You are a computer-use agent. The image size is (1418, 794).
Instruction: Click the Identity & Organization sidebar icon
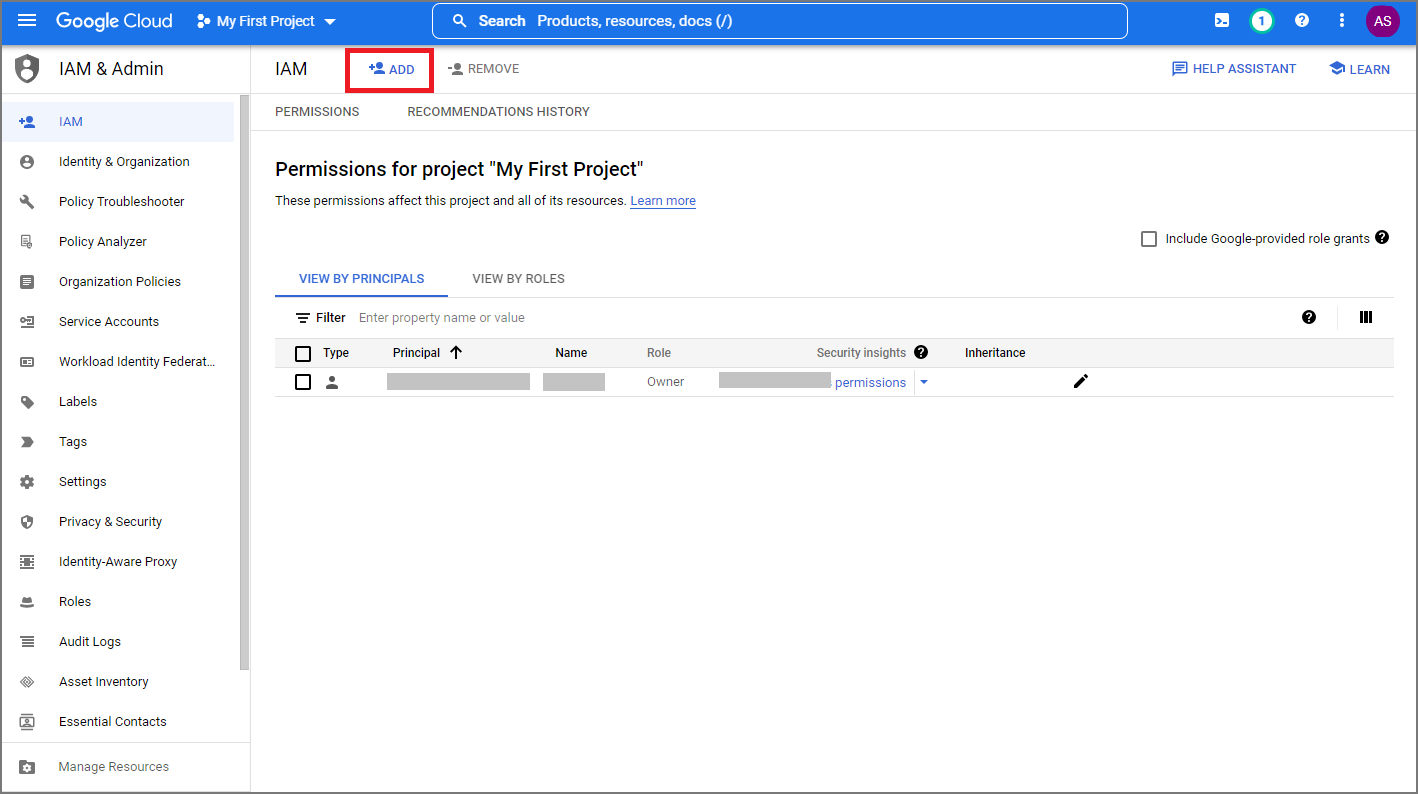coord(27,162)
